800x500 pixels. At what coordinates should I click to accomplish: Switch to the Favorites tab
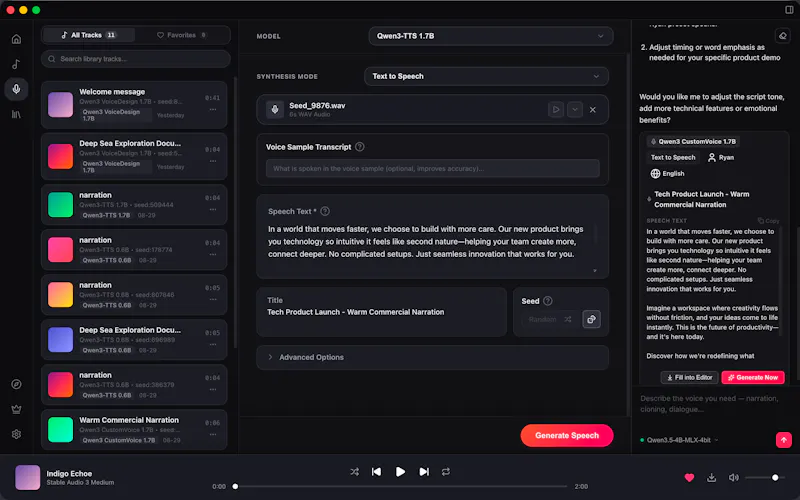pos(181,35)
